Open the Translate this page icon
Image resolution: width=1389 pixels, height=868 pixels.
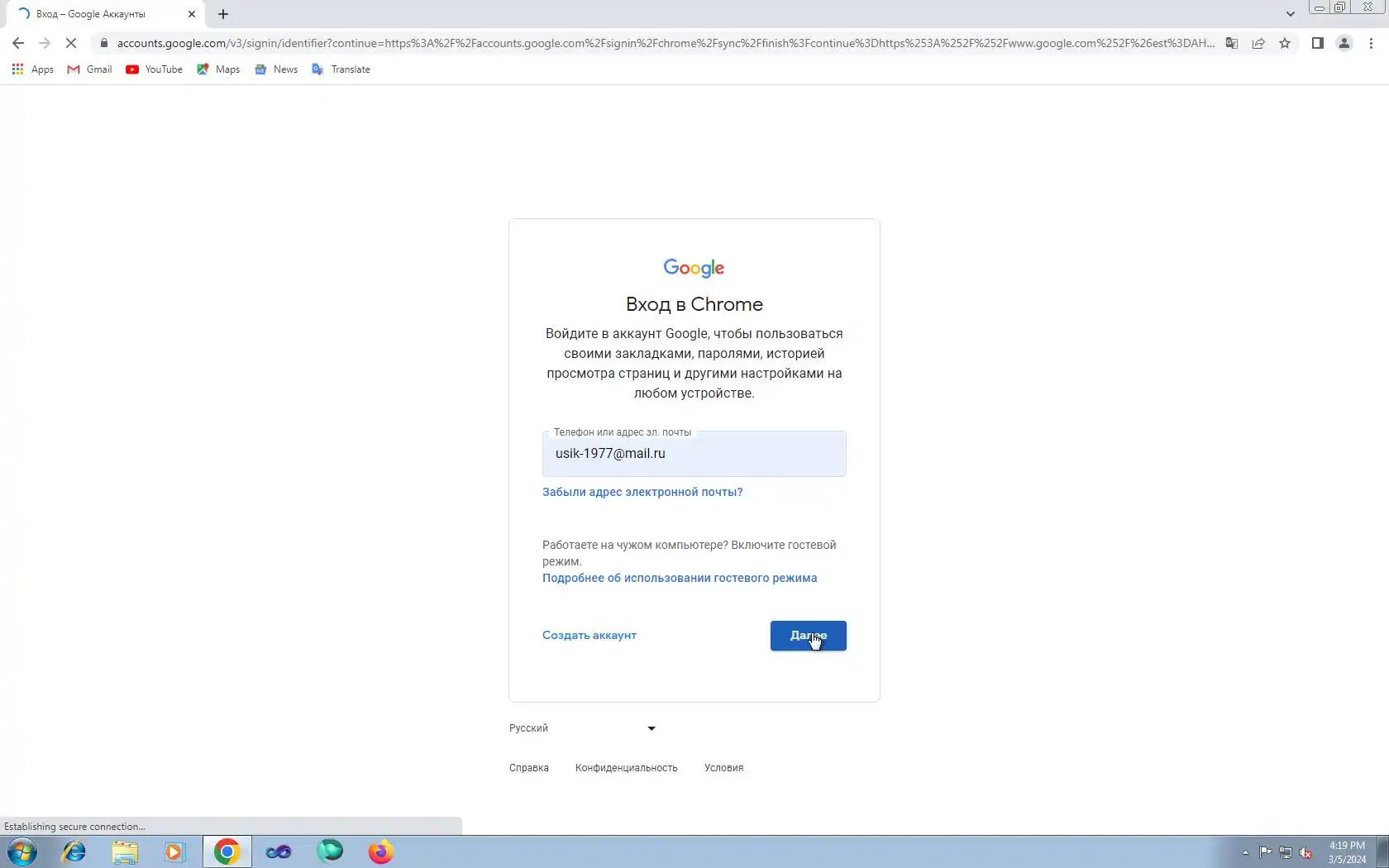point(1232,43)
